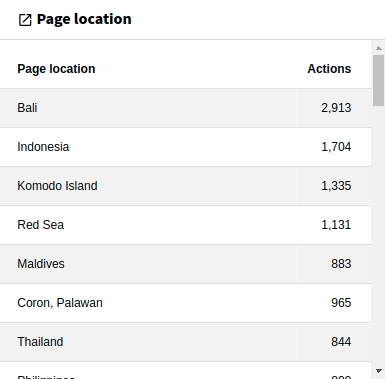Select the Red Sea row

(x=185, y=225)
